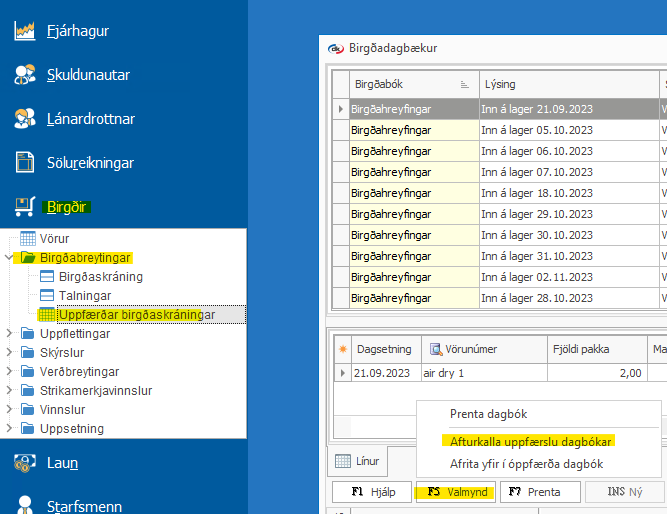Open the Laun module icon
The image size is (667, 514).
pyautogui.click(x=25, y=462)
